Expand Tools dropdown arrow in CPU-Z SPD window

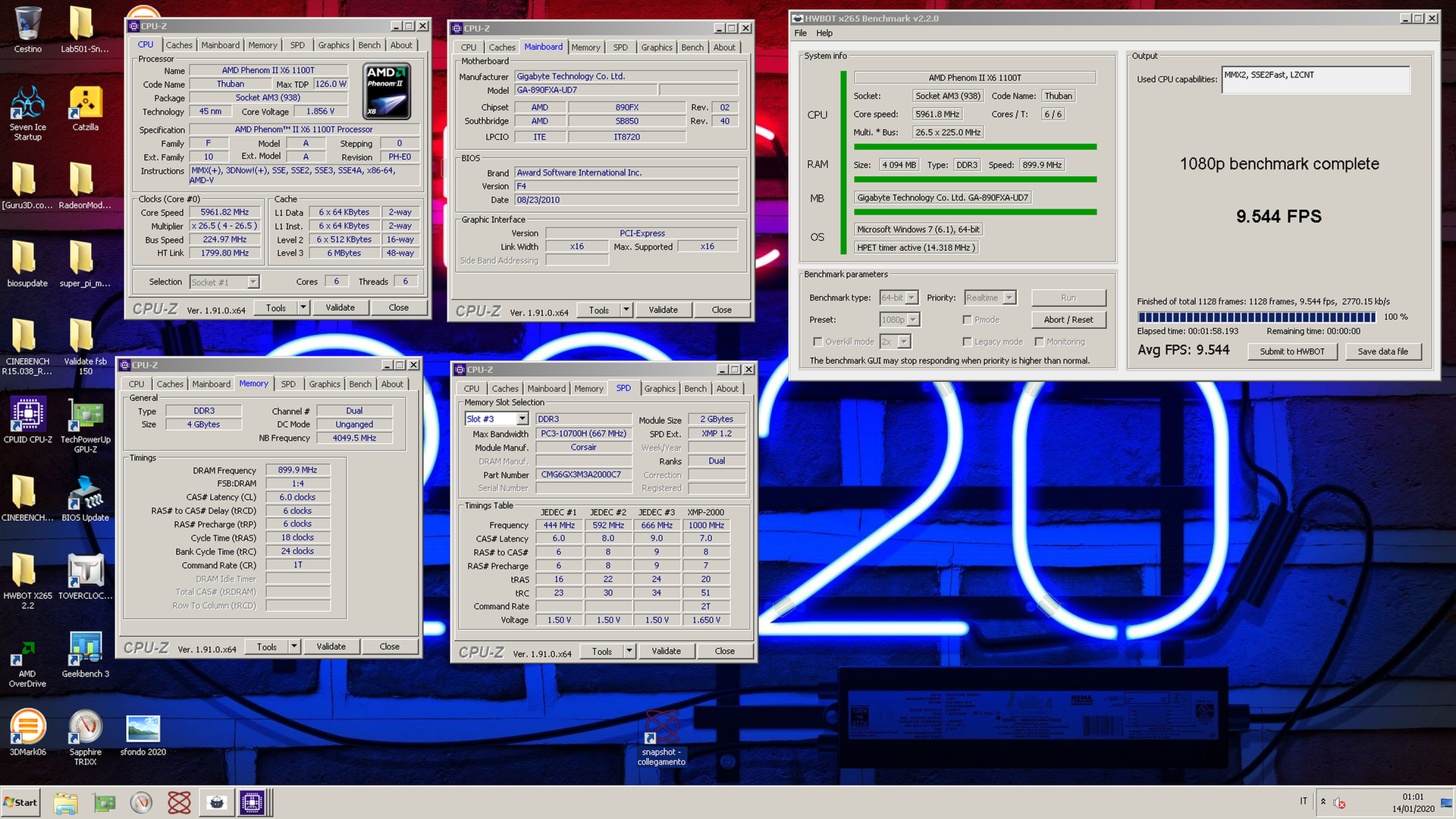pyautogui.click(x=629, y=651)
